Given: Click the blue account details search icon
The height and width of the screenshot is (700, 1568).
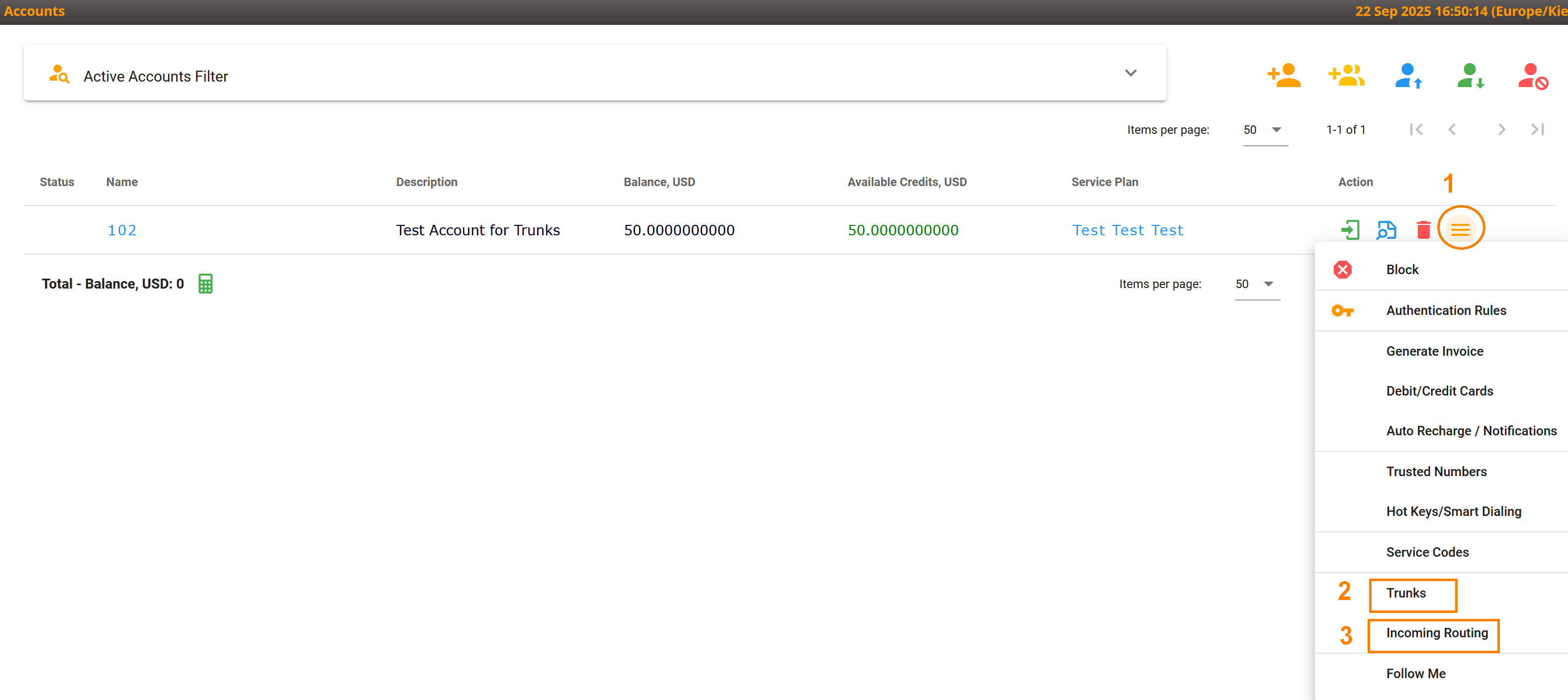Looking at the screenshot, I should [1386, 229].
